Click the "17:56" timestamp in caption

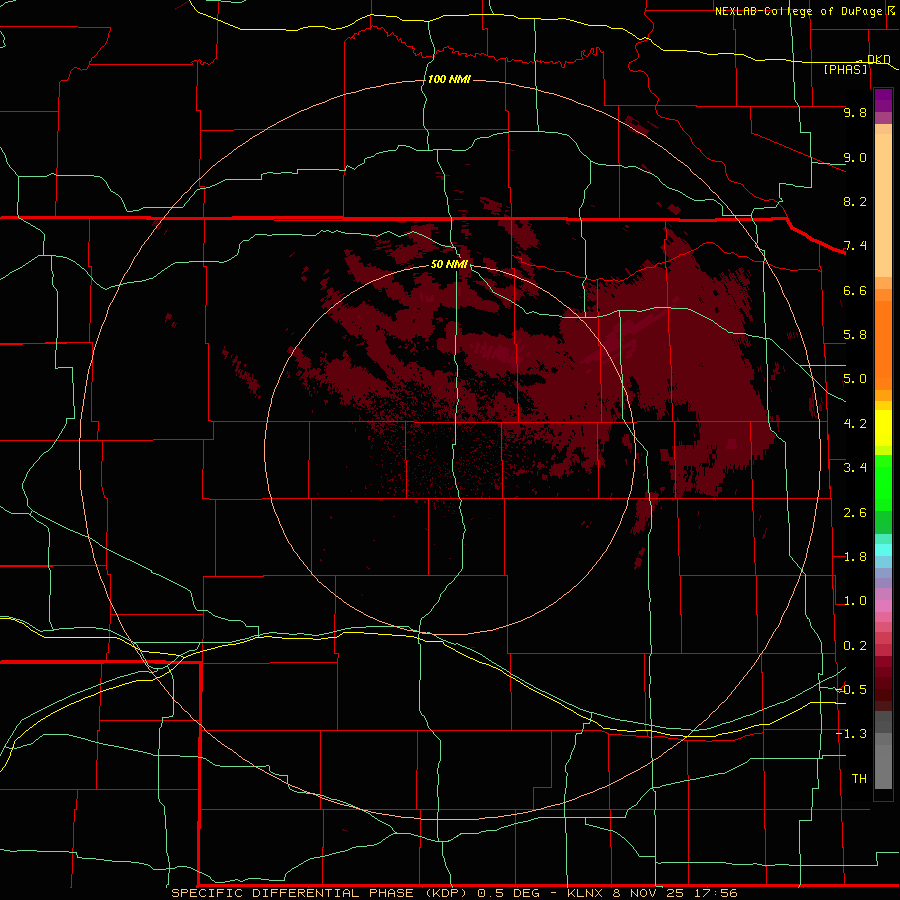715,893
